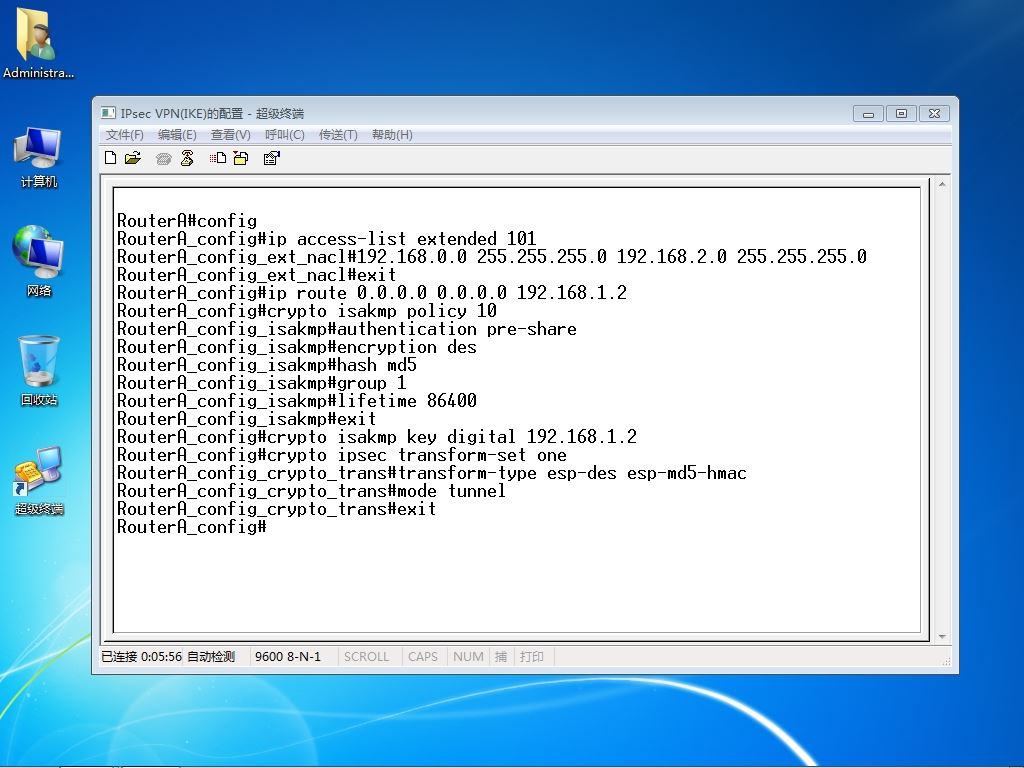Select the 网络 desktop icon
The height and width of the screenshot is (768, 1024).
[x=38, y=261]
